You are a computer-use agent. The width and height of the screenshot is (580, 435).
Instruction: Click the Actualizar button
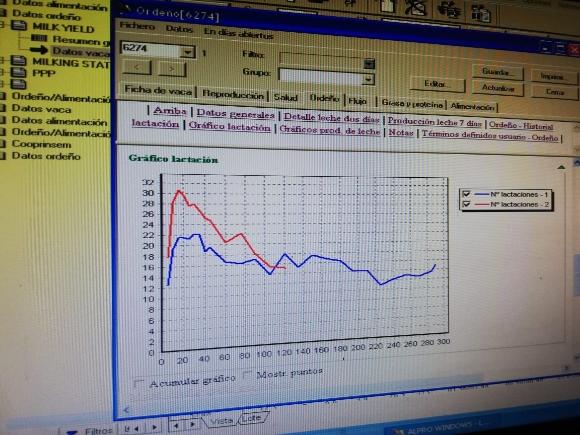pyautogui.click(x=498, y=88)
